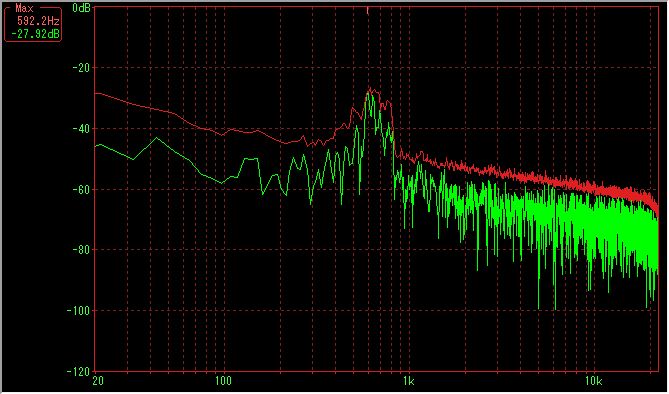
Task: Click the -100 dB axis label
Action: coord(79,311)
